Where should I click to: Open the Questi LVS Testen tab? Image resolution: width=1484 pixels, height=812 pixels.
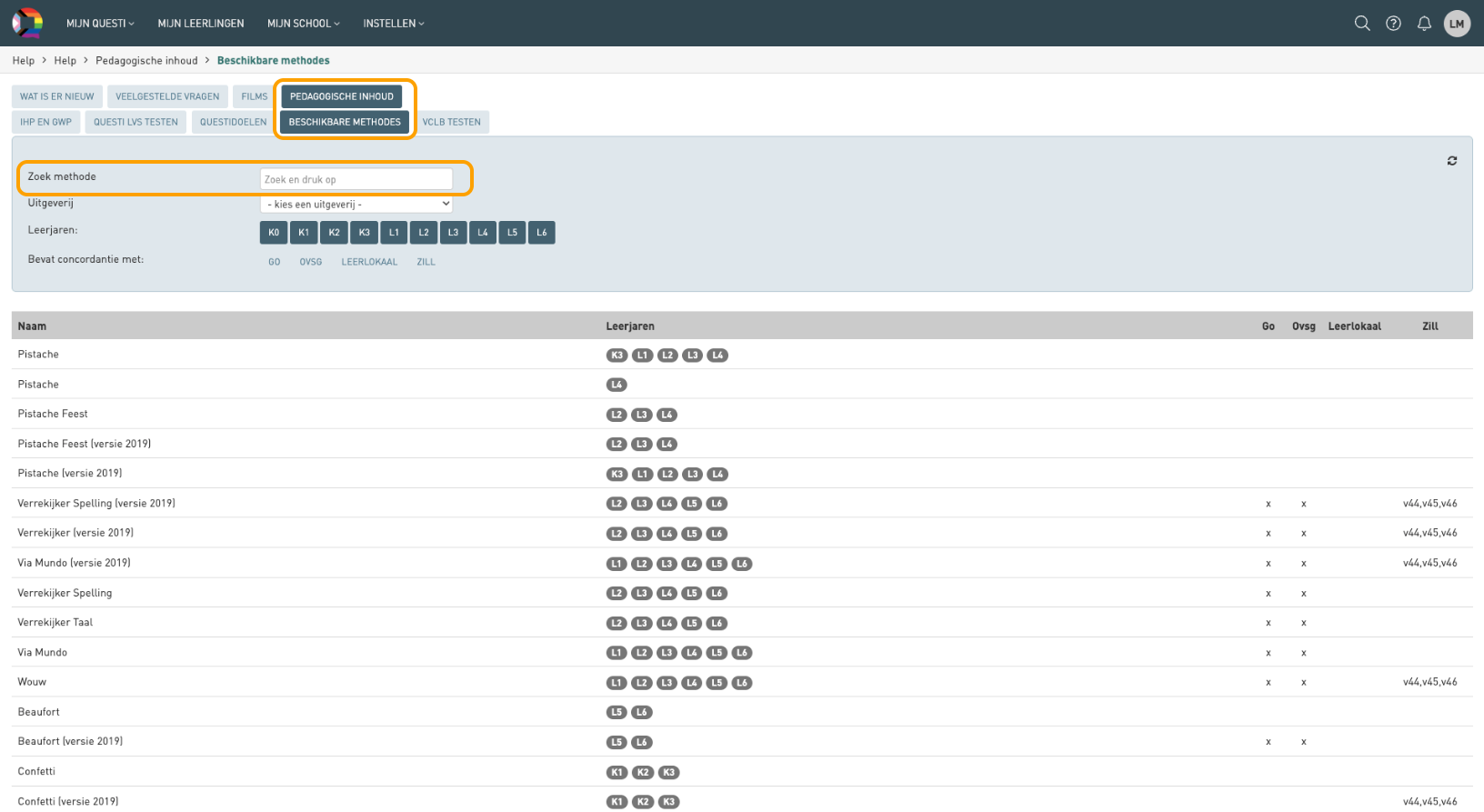pyautogui.click(x=136, y=122)
